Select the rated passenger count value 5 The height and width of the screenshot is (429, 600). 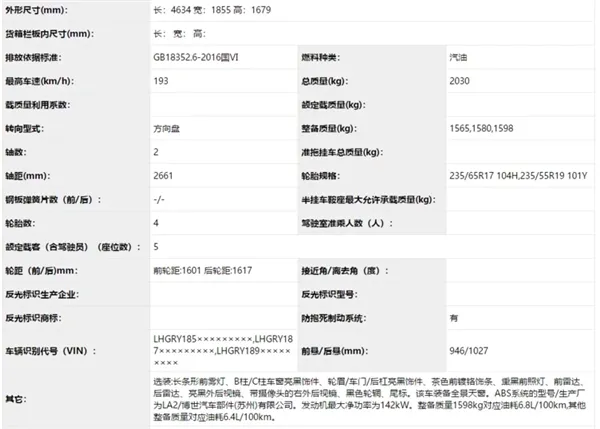[156, 246]
